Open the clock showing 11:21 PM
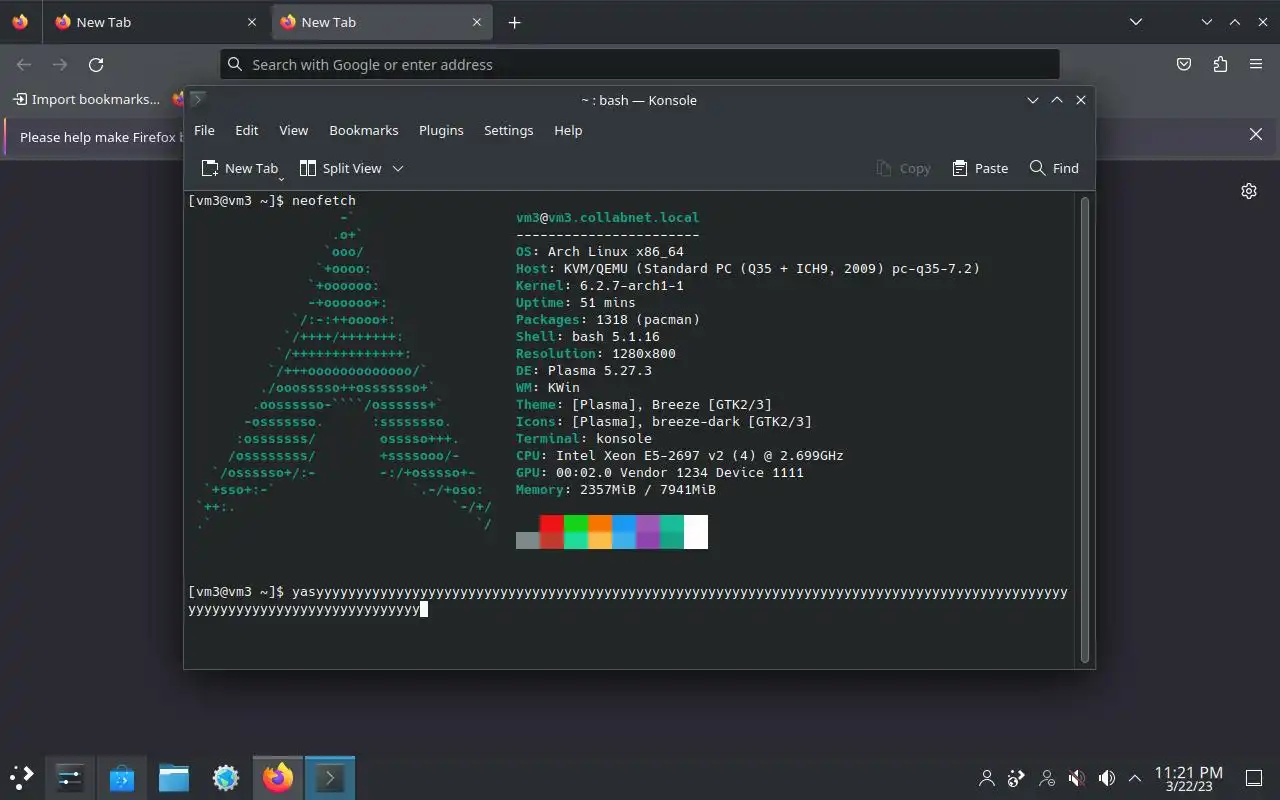The width and height of the screenshot is (1280, 800). click(1188, 778)
